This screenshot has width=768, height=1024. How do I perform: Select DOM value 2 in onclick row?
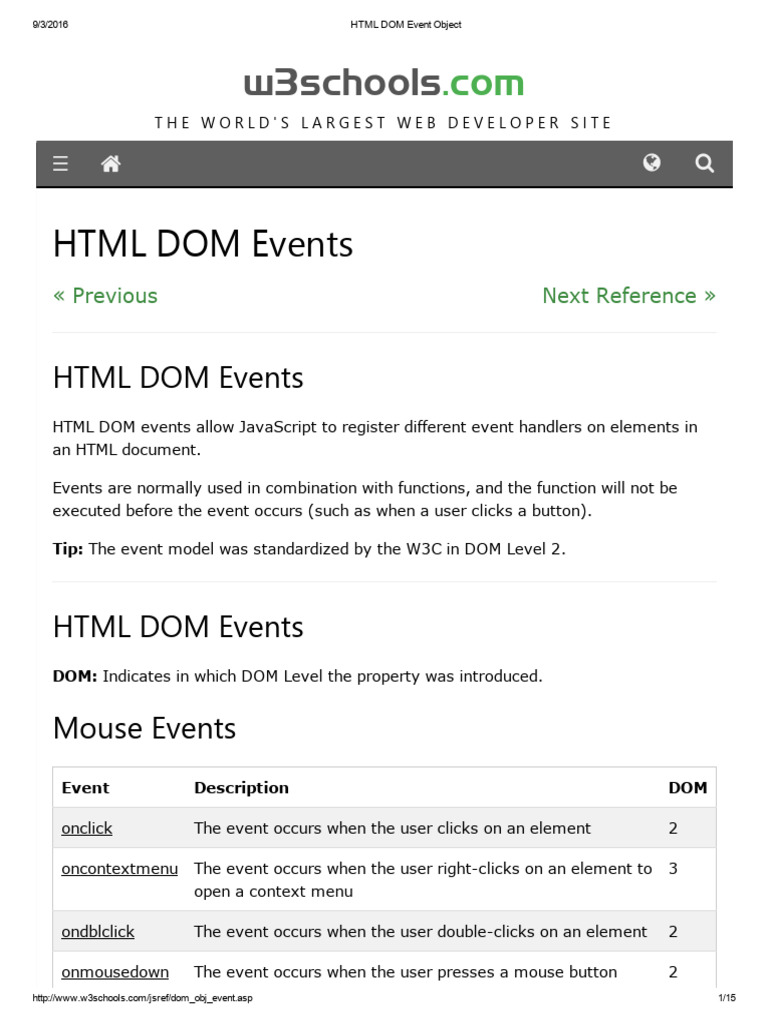[673, 828]
